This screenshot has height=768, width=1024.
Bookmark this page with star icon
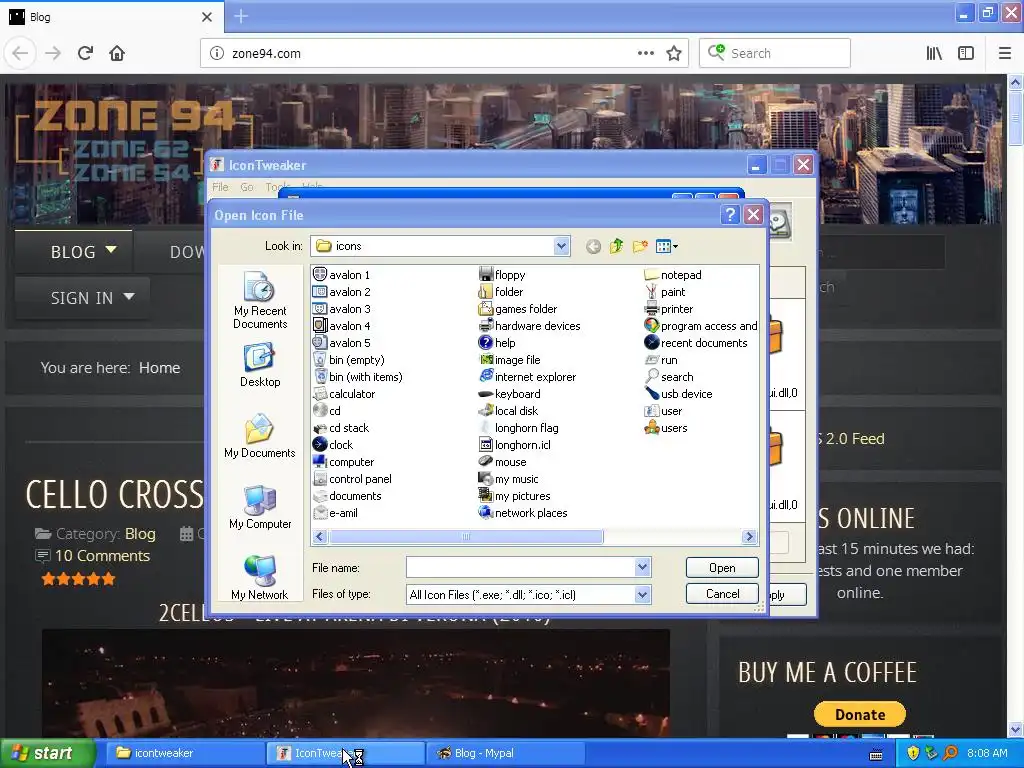coord(674,53)
